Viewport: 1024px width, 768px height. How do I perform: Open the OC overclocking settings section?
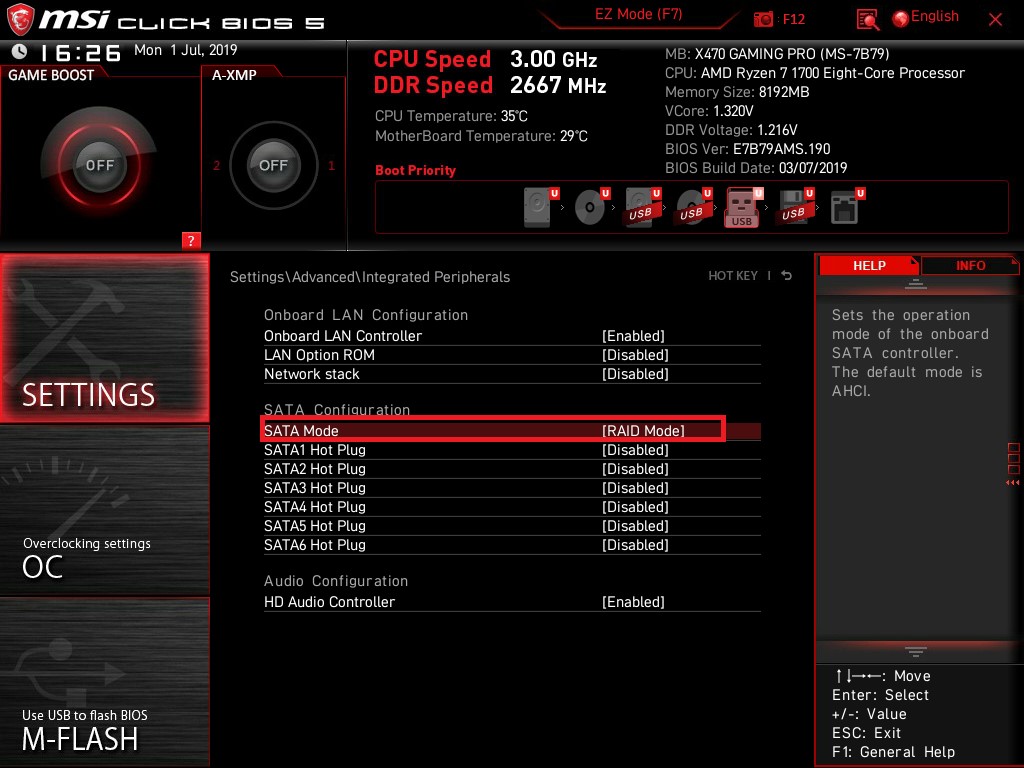[105, 557]
